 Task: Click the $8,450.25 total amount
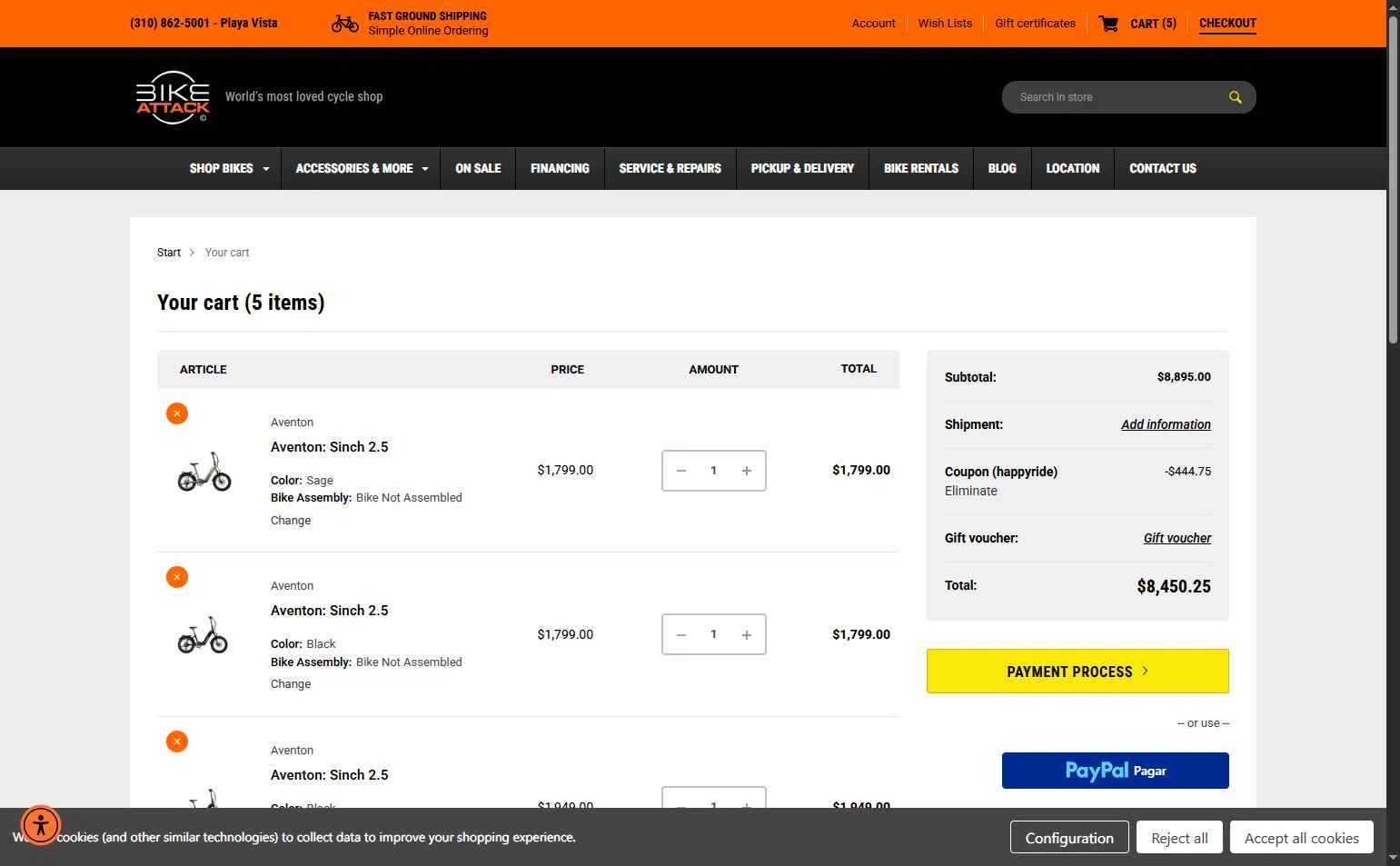(1174, 586)
